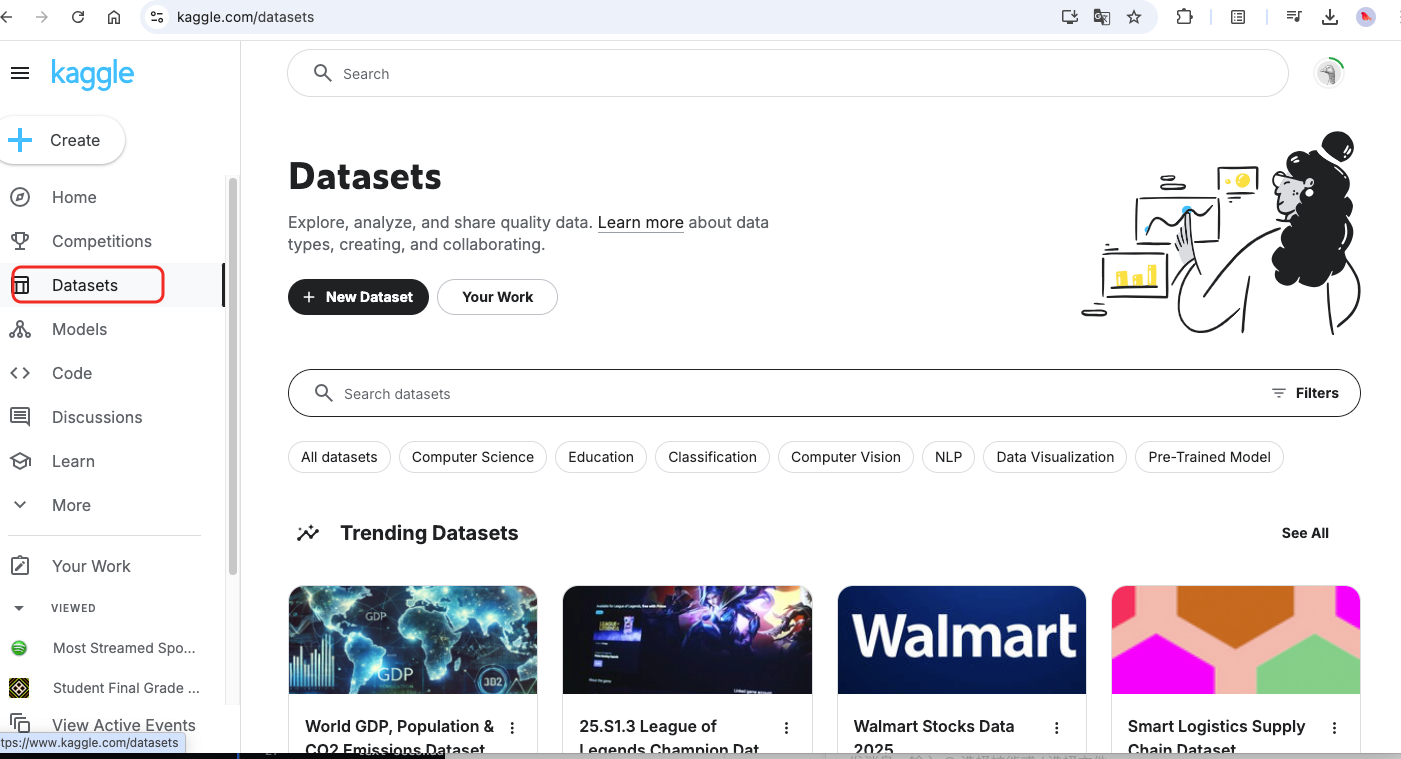Enable the Computer Vision filter
The height and width of the screenshot is (759, 1401).
point(845,457)
